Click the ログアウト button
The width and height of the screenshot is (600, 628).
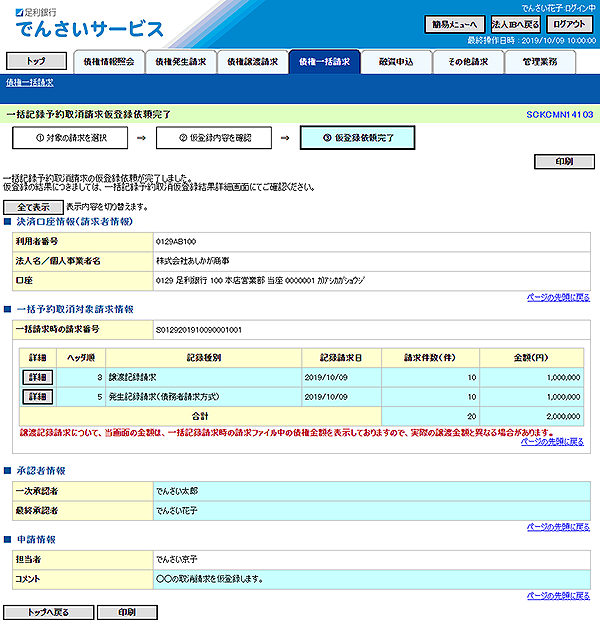569,25
